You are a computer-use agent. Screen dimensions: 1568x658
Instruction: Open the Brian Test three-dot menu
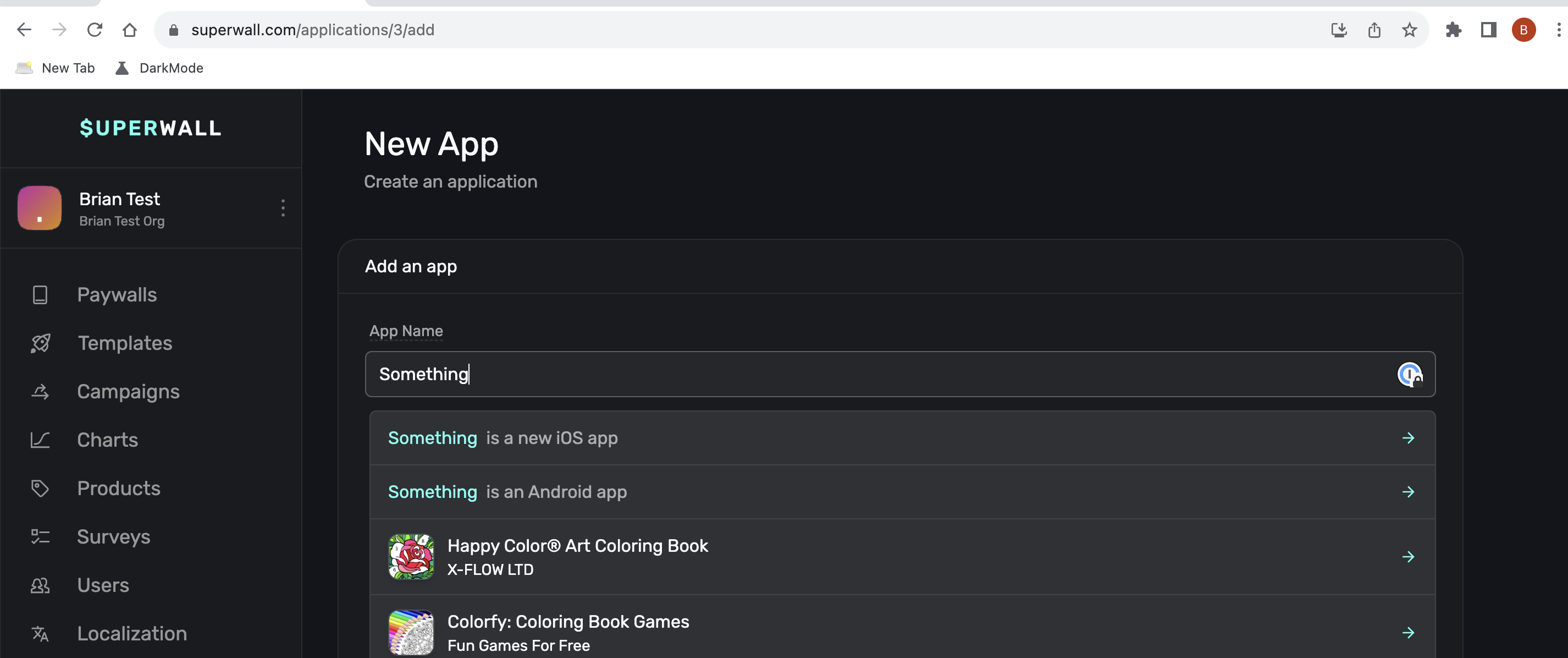(x=283, y=208)
